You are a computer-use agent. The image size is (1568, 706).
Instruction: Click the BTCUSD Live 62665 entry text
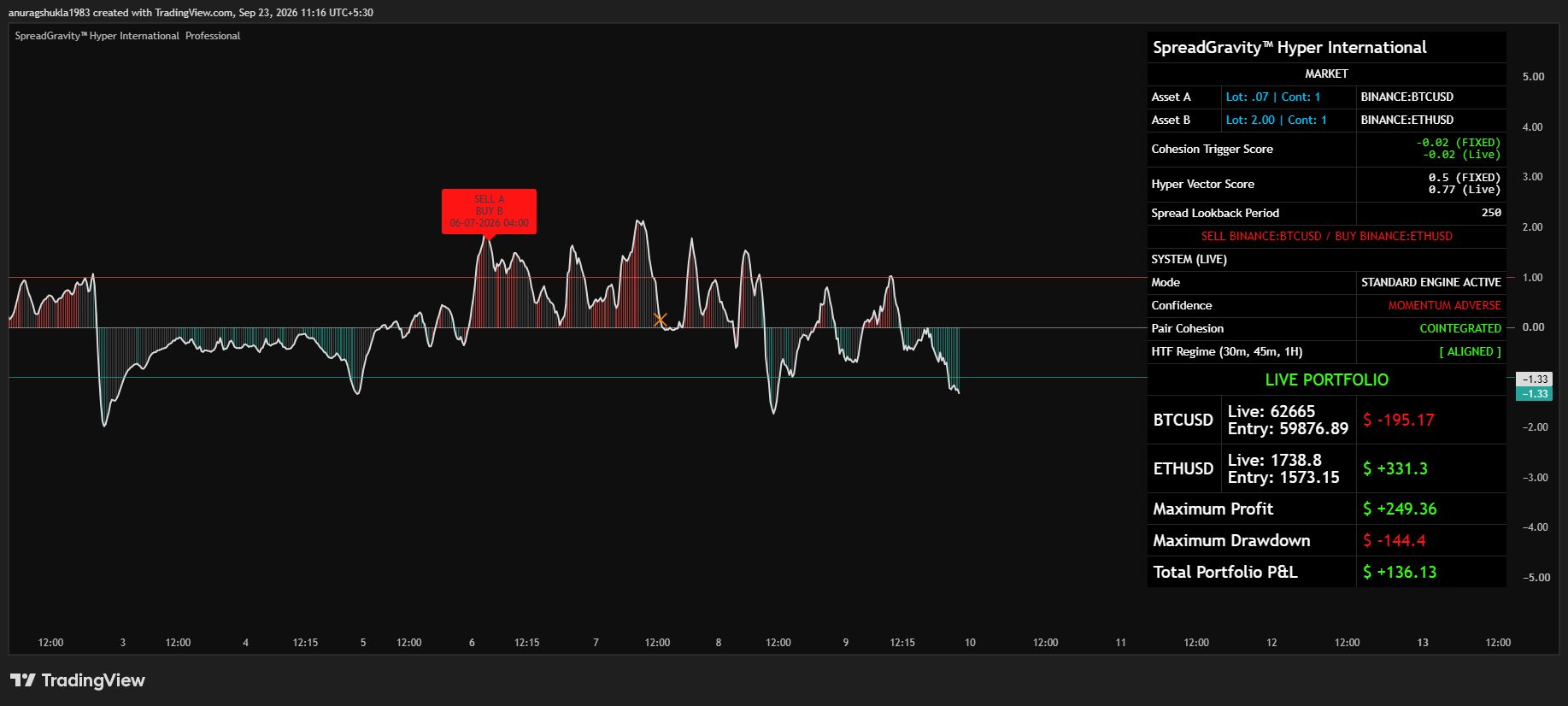(1288, 420)
